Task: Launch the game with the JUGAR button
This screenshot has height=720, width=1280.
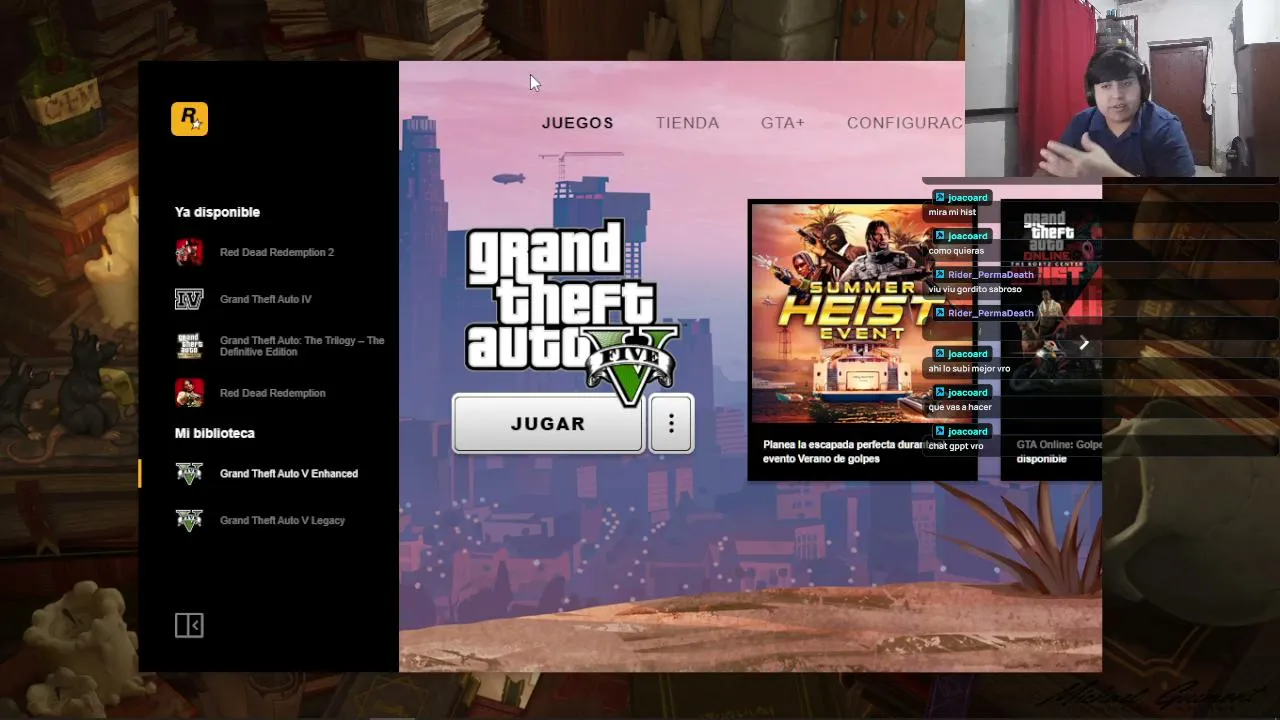Action: coord(548,424)
